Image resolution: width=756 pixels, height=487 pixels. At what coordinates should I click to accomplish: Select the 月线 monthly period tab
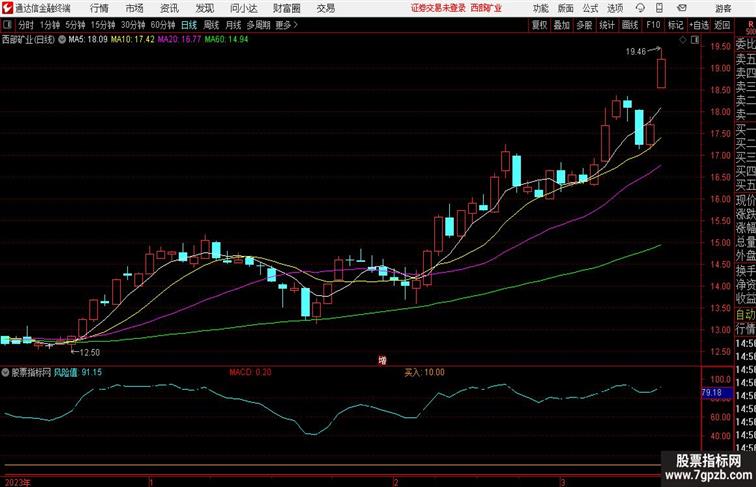(x=233, y=25)
